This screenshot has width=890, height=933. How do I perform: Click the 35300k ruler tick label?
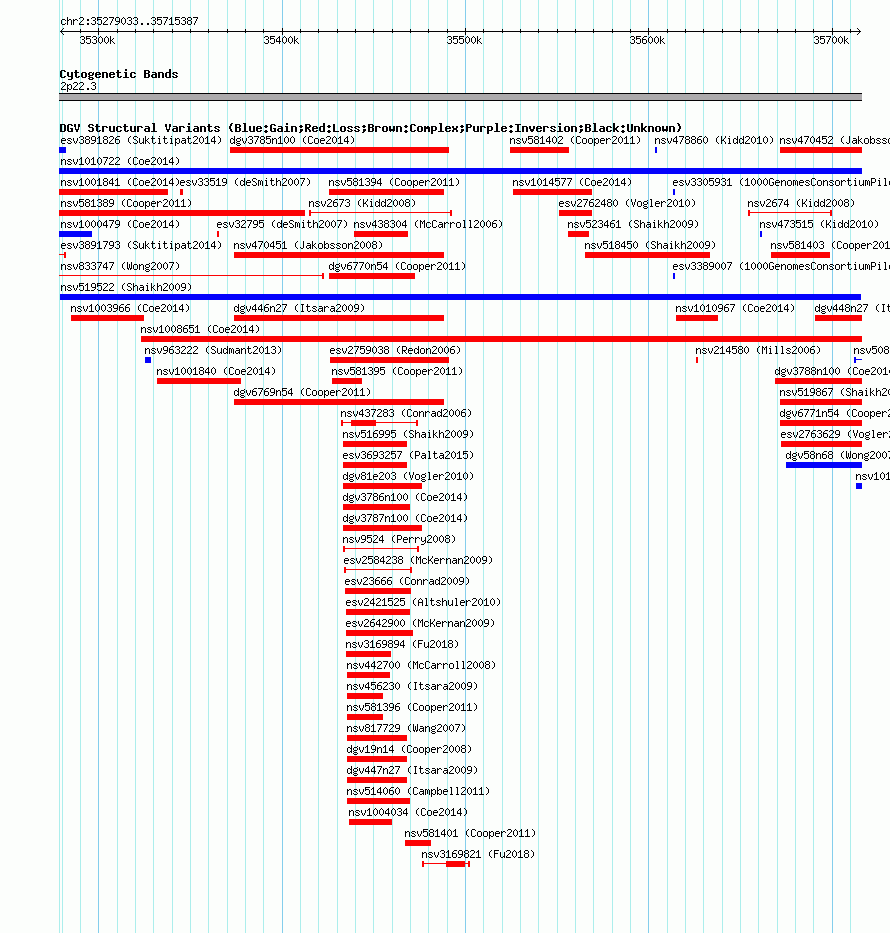(x=97, y=40)
